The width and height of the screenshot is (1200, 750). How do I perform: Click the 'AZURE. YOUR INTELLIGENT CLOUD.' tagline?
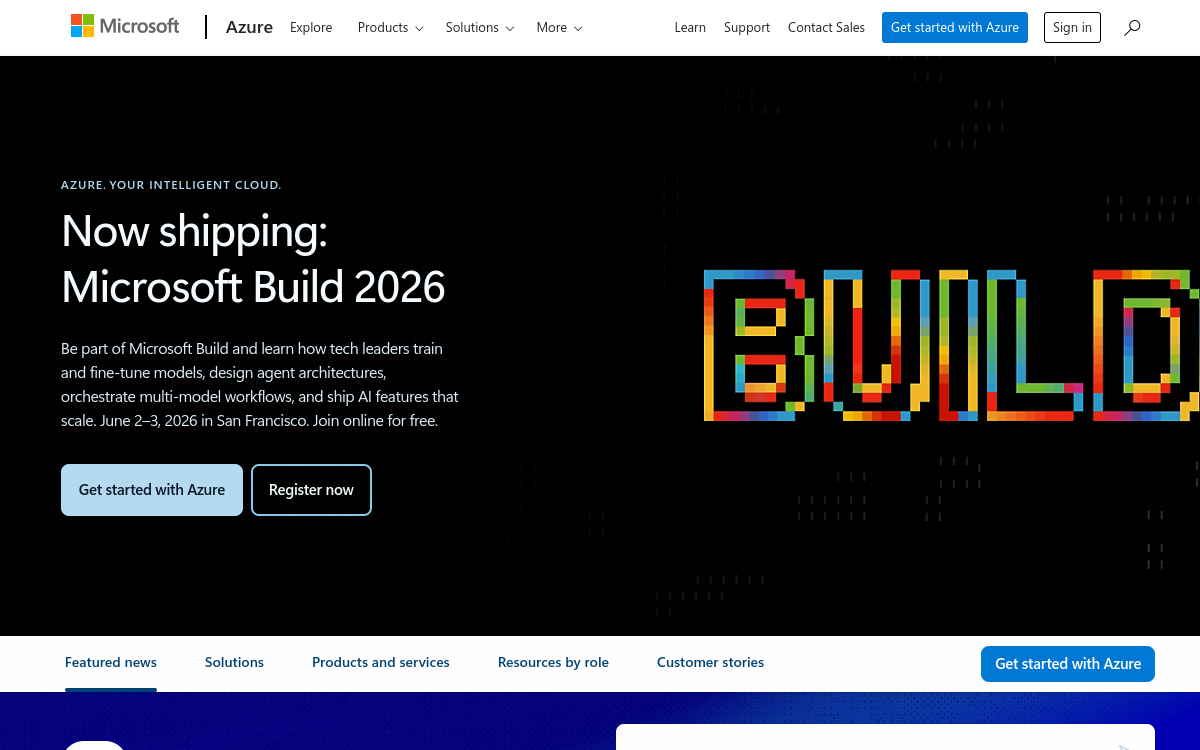point(171,185)
